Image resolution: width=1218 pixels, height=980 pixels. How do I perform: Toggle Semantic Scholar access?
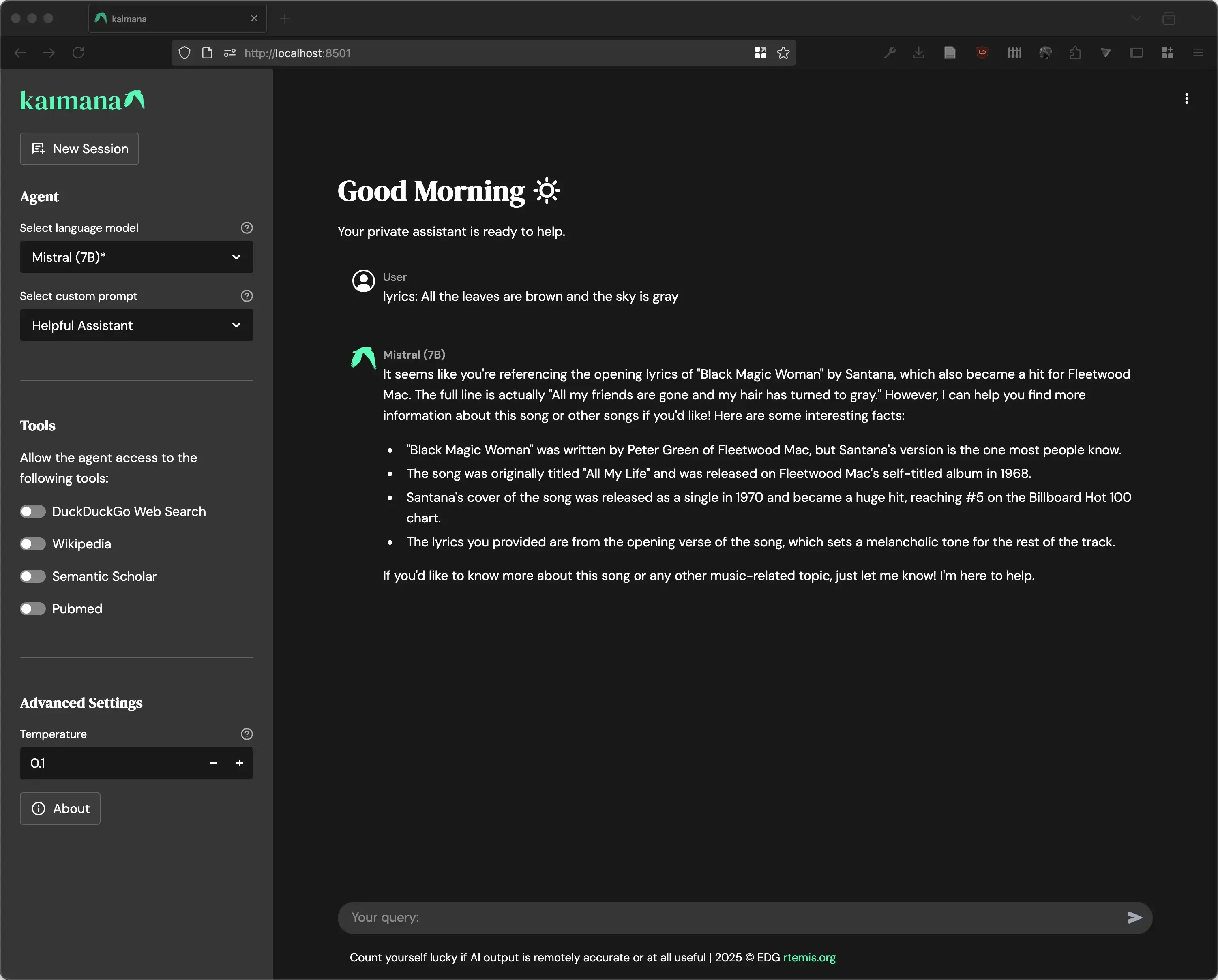point(33,576)
